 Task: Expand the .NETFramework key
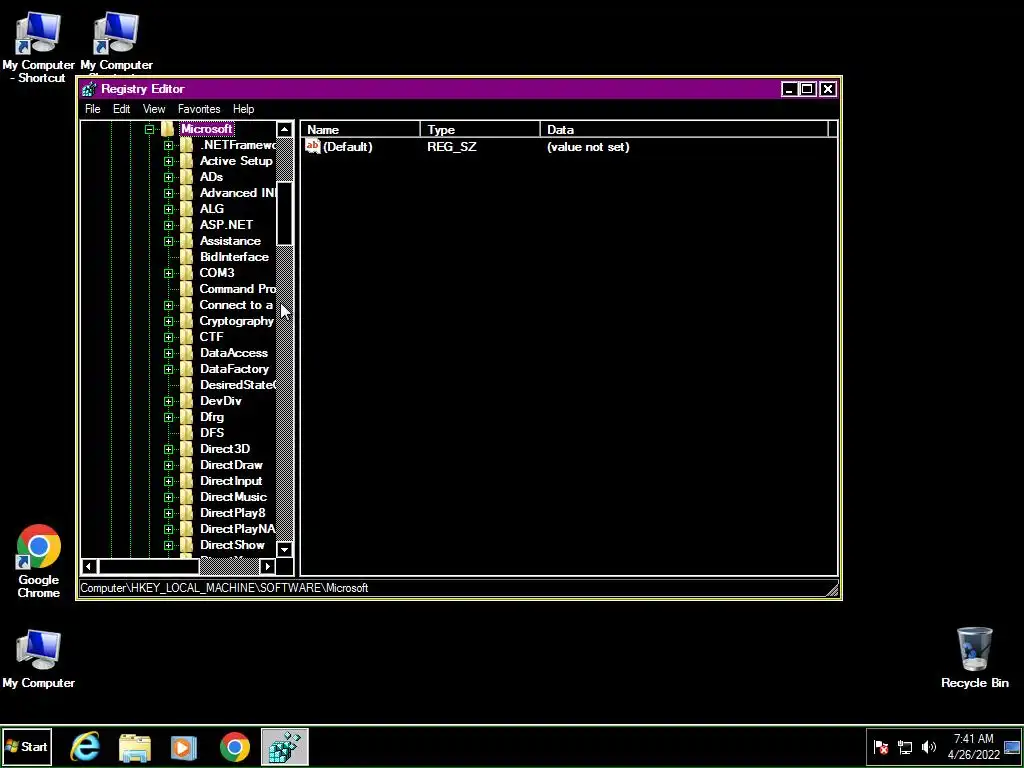coord(168,145)
